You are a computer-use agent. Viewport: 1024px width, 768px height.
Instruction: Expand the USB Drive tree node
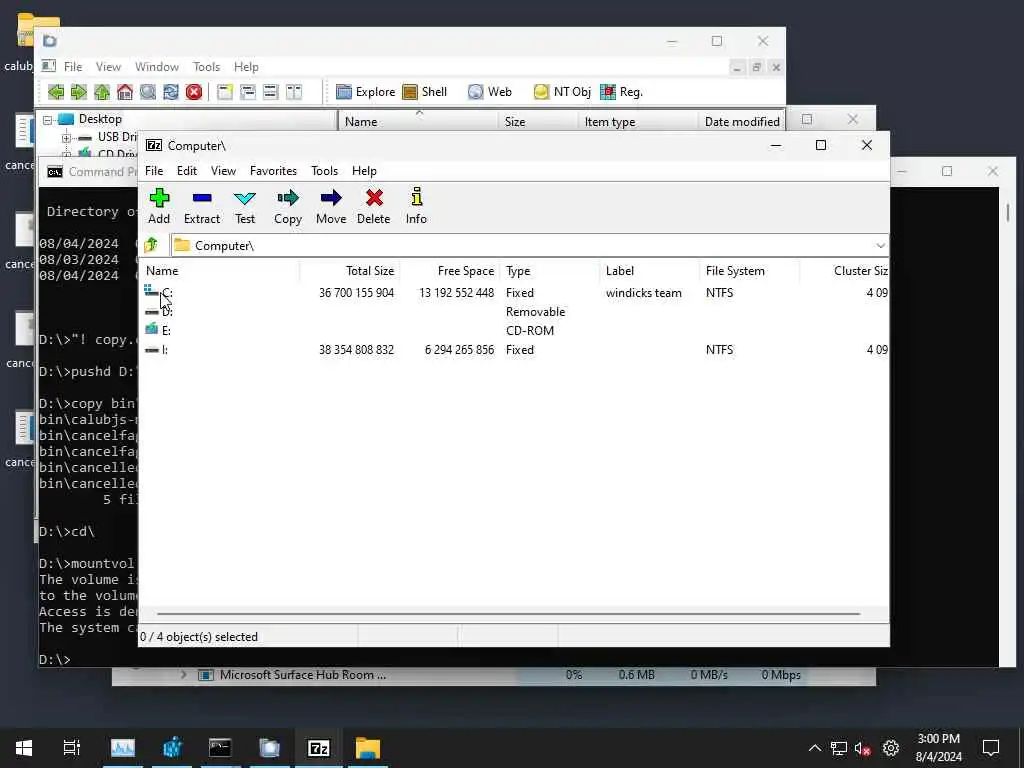[66, 138]
